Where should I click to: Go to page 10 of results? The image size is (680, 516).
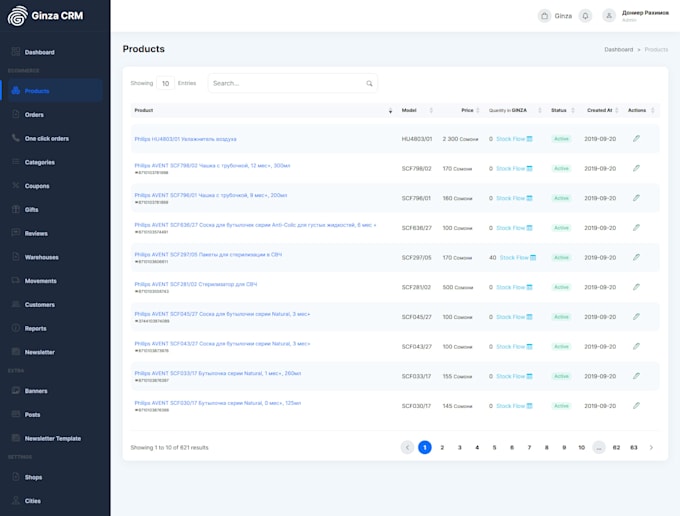point(582,447)
